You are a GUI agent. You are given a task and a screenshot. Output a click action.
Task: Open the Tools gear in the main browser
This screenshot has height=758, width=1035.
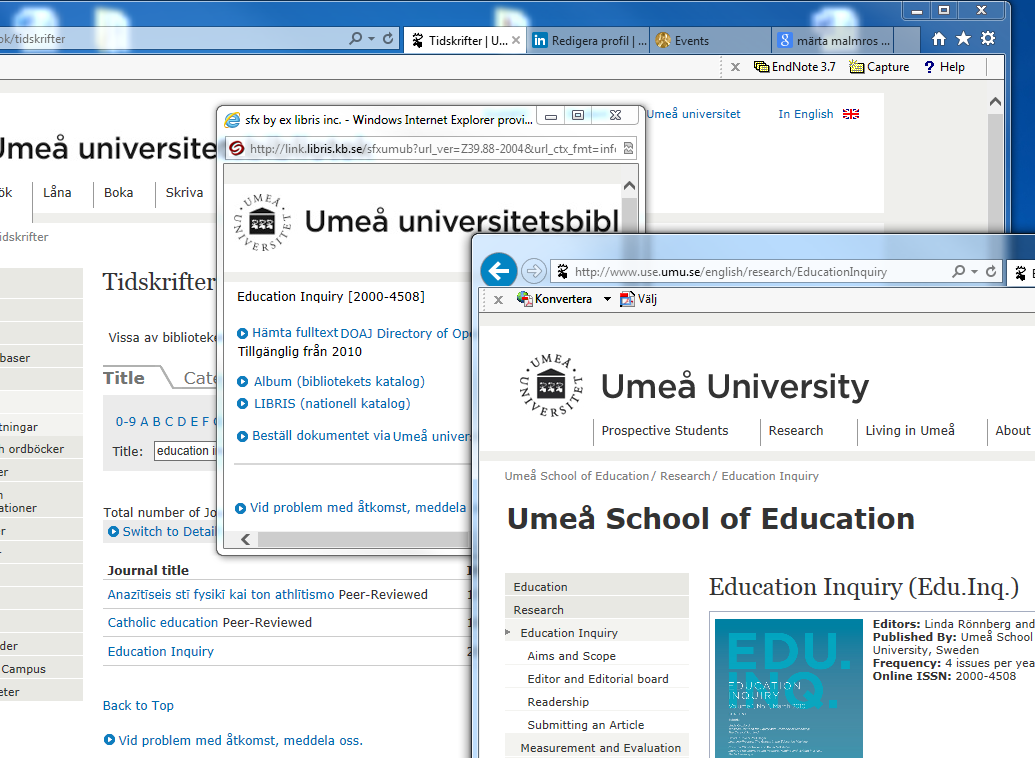pos(987,39)
